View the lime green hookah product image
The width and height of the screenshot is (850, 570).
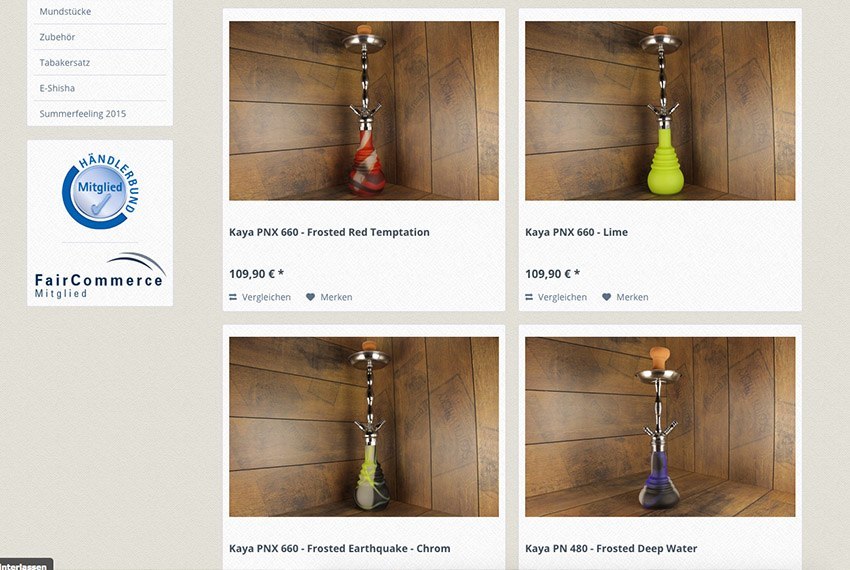(x=660, y=111)
